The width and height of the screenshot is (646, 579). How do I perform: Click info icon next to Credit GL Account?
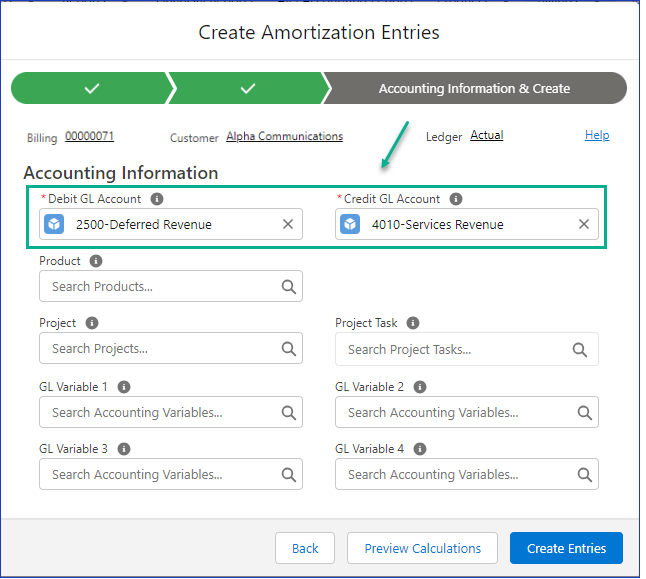[456, 199]
